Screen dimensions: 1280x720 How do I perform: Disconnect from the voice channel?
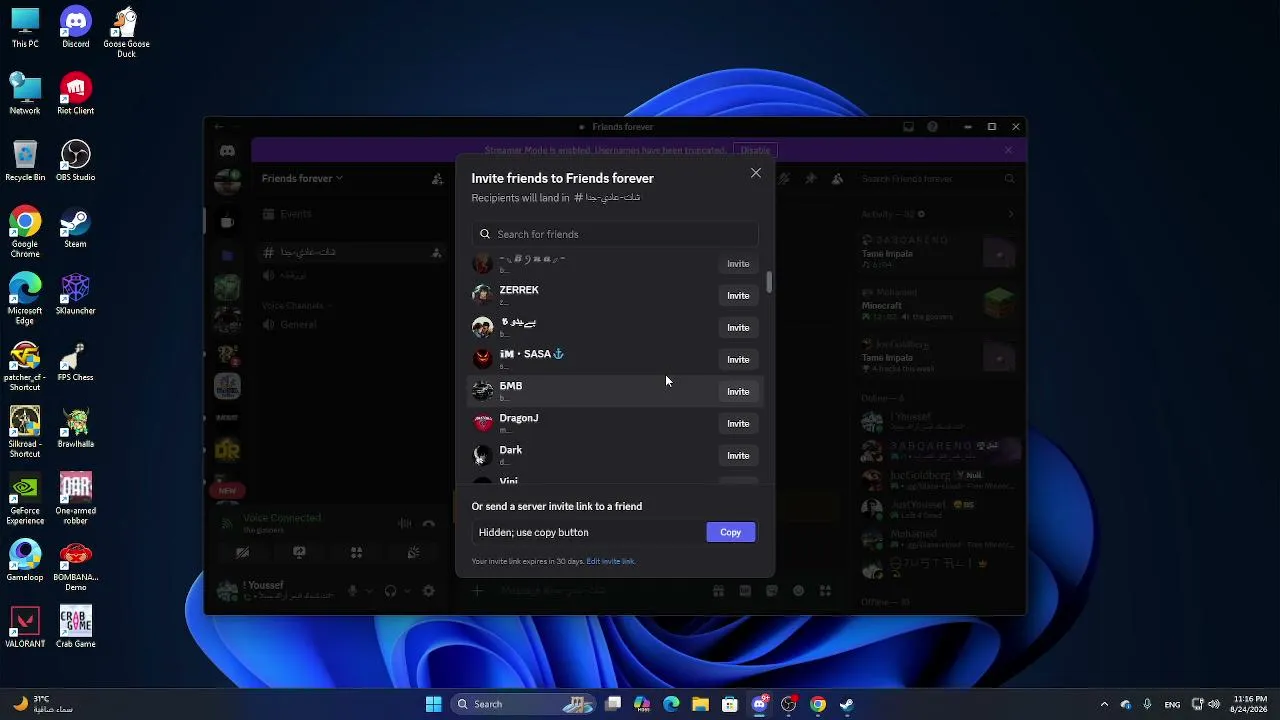(x=428, y=523)
